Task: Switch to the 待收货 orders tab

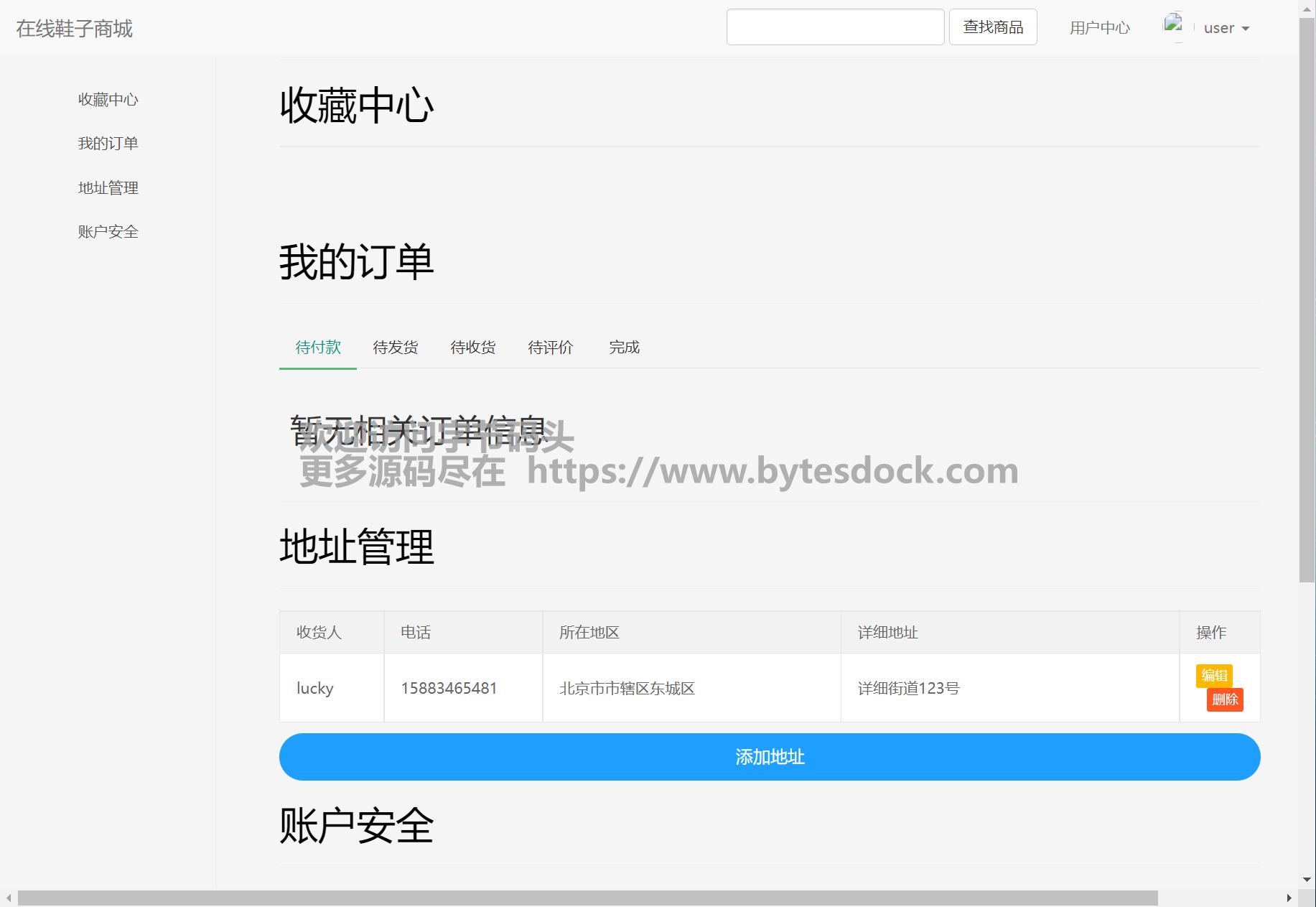Action: 473,348
